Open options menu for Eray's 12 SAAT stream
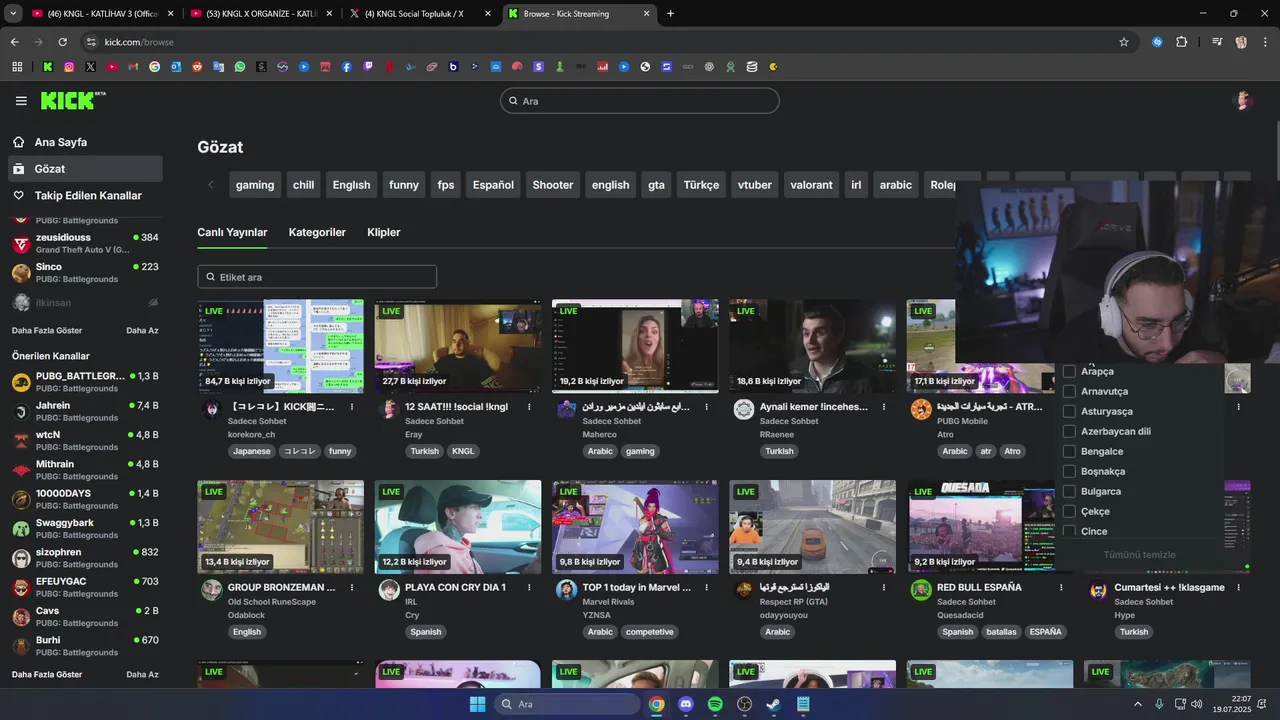The image size is (1280, 720). (x=529, y=407)
